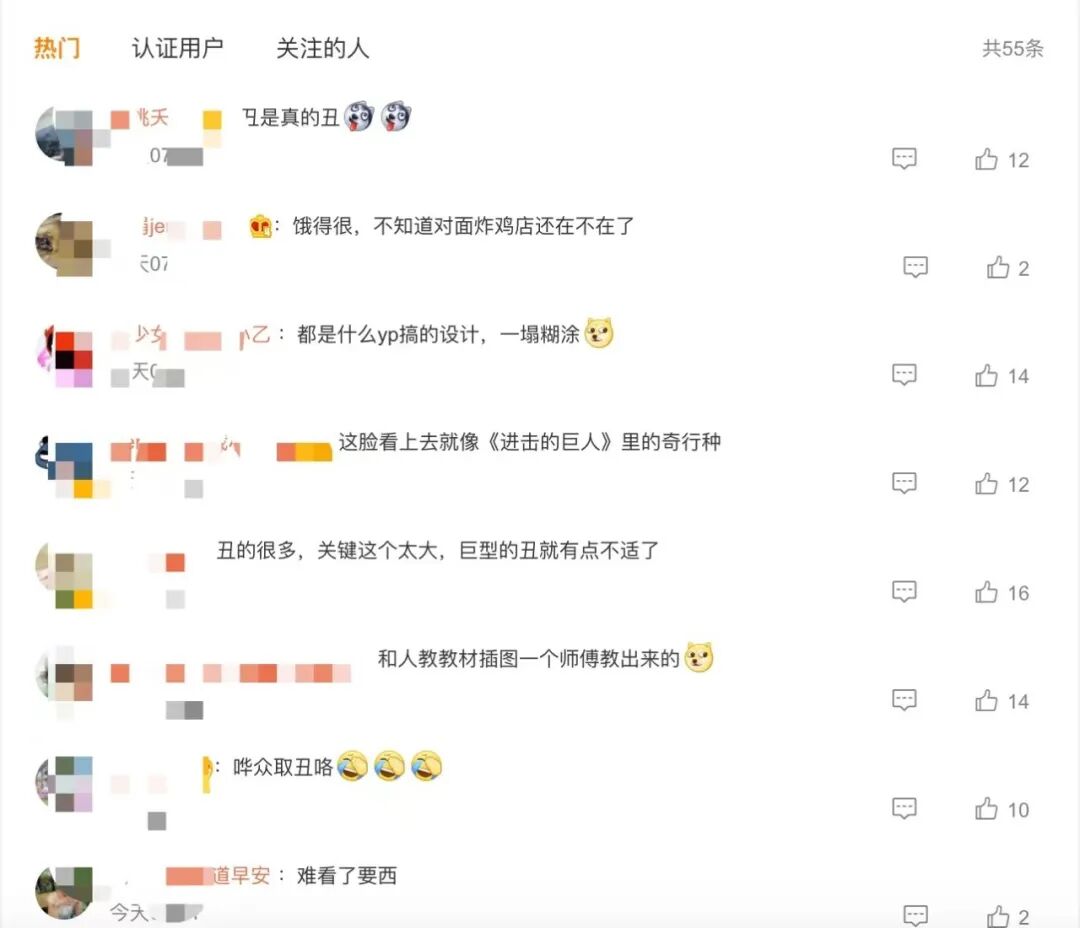Viewport: 1080px width, 928px height.
Task: Reply to the 进击的巨人 comment
Action: (x=904, y=484)
